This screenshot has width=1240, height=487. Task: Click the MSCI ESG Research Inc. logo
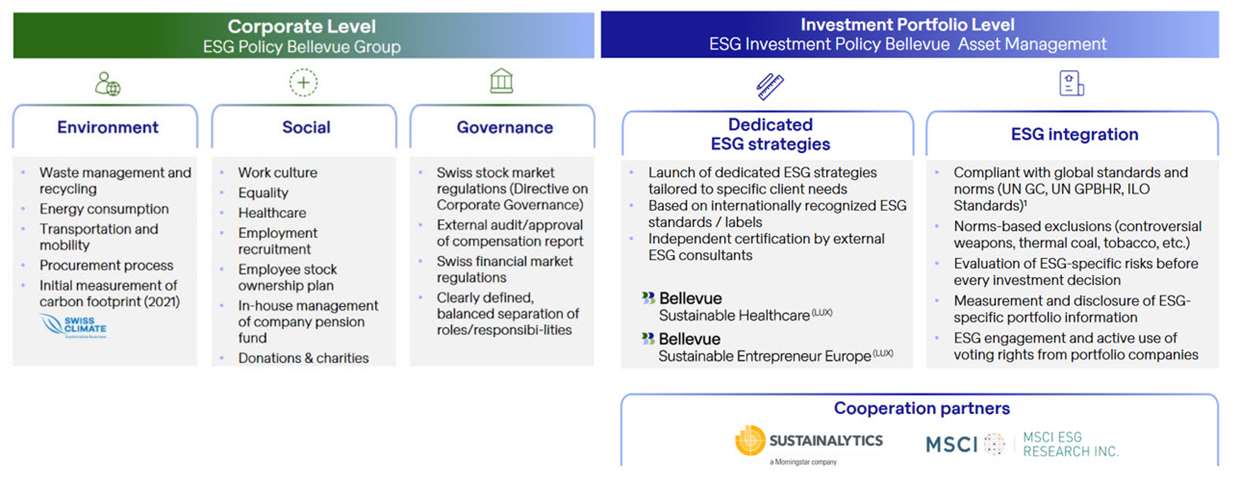pos(1021,445)
